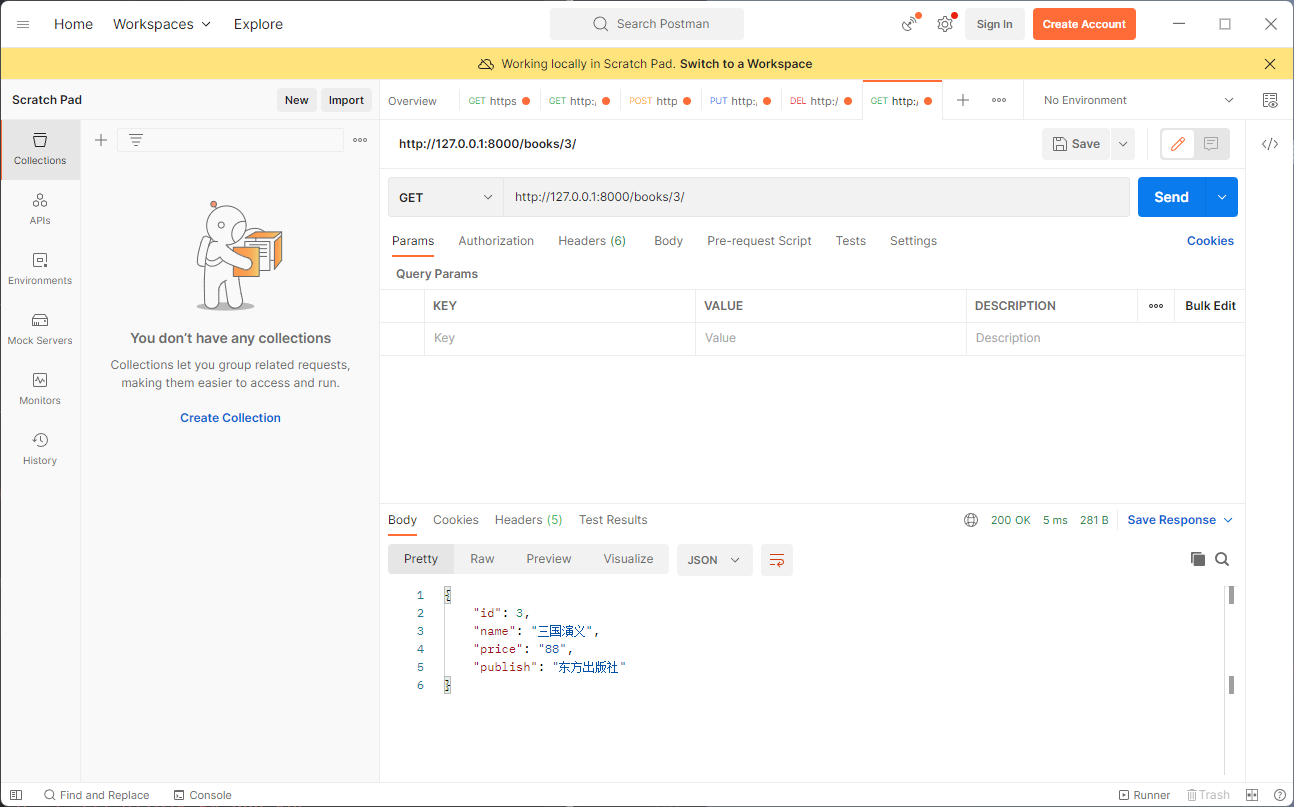Open response Headers (5) tab
This screenshot has width=1294, height=807.
pyautogui.click(x=528, y=520)
